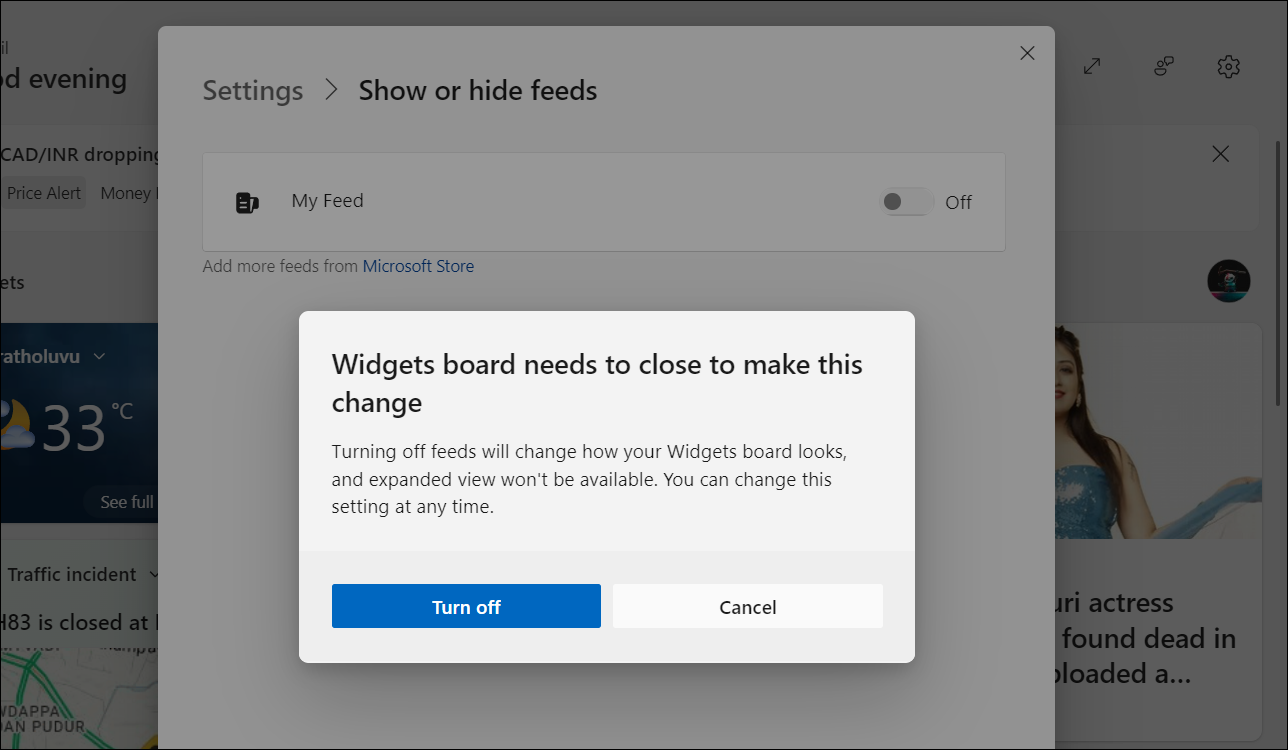Toggle the My Feed switch
1288x750 pixels.
pos(906,202)
